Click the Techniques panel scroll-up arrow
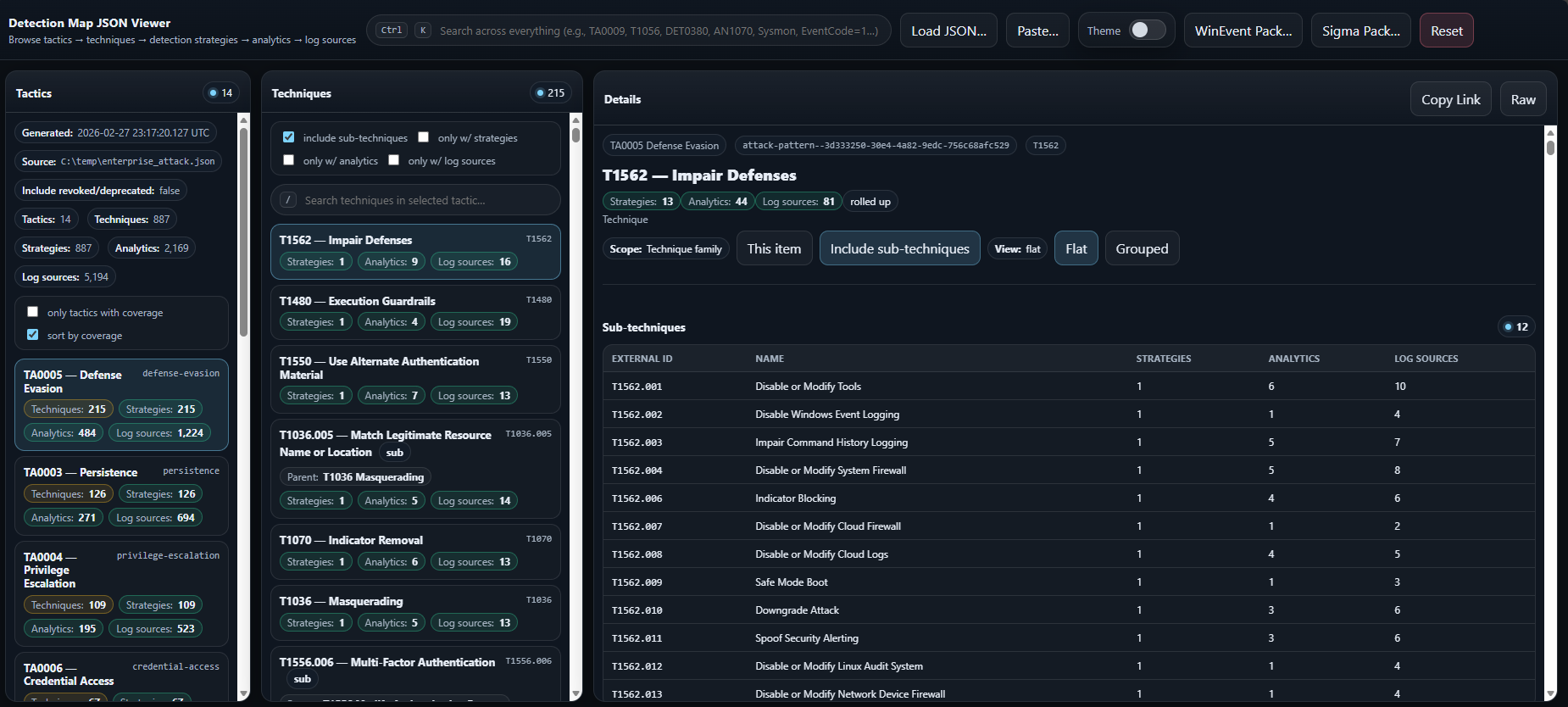Screen dimensions: 1568x707 tap(575, 120)
